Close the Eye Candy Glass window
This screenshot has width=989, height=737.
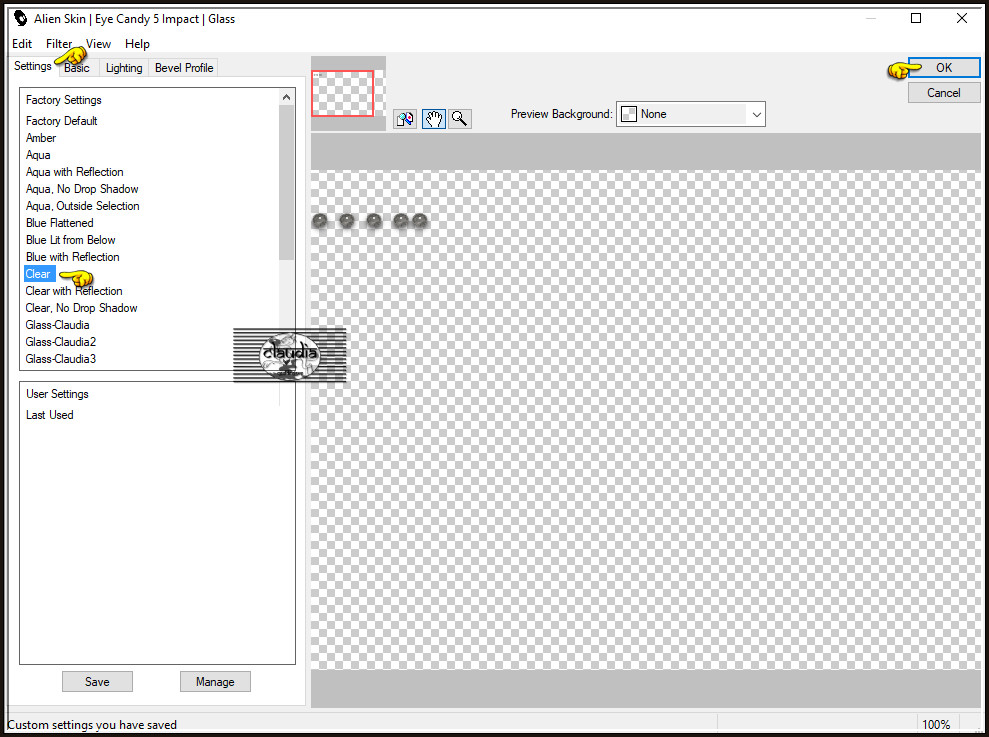(961, 18)
